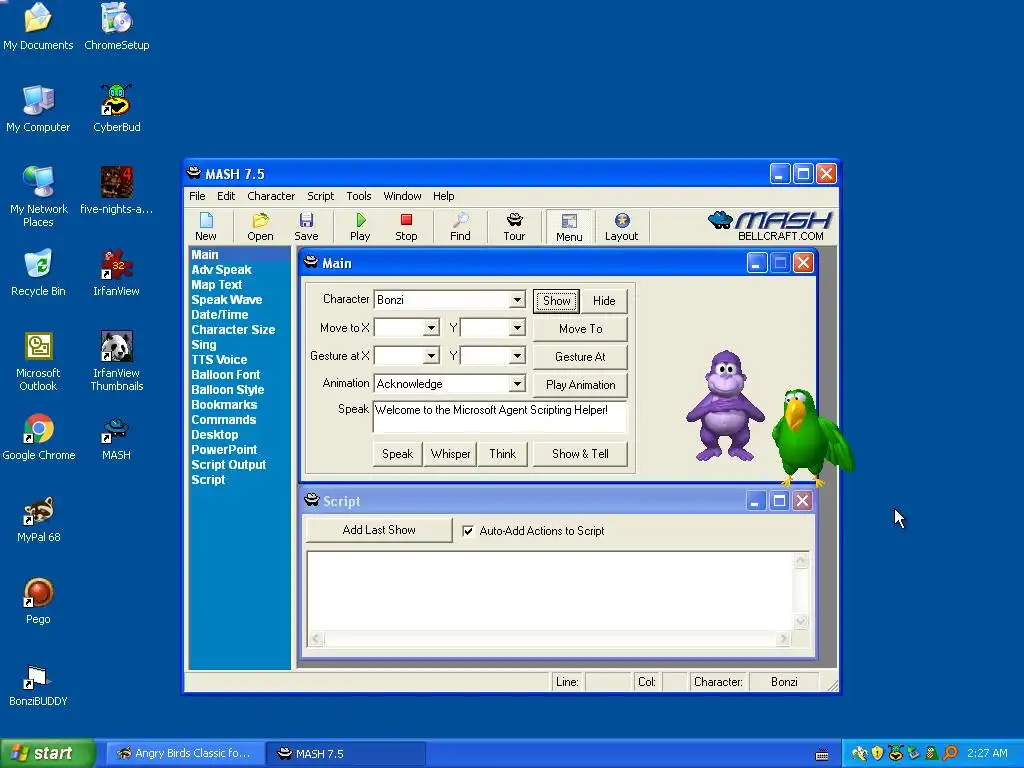
Task: Toggle Auto-Add Actions to Script checkbox
Action: tap(468, 531)
